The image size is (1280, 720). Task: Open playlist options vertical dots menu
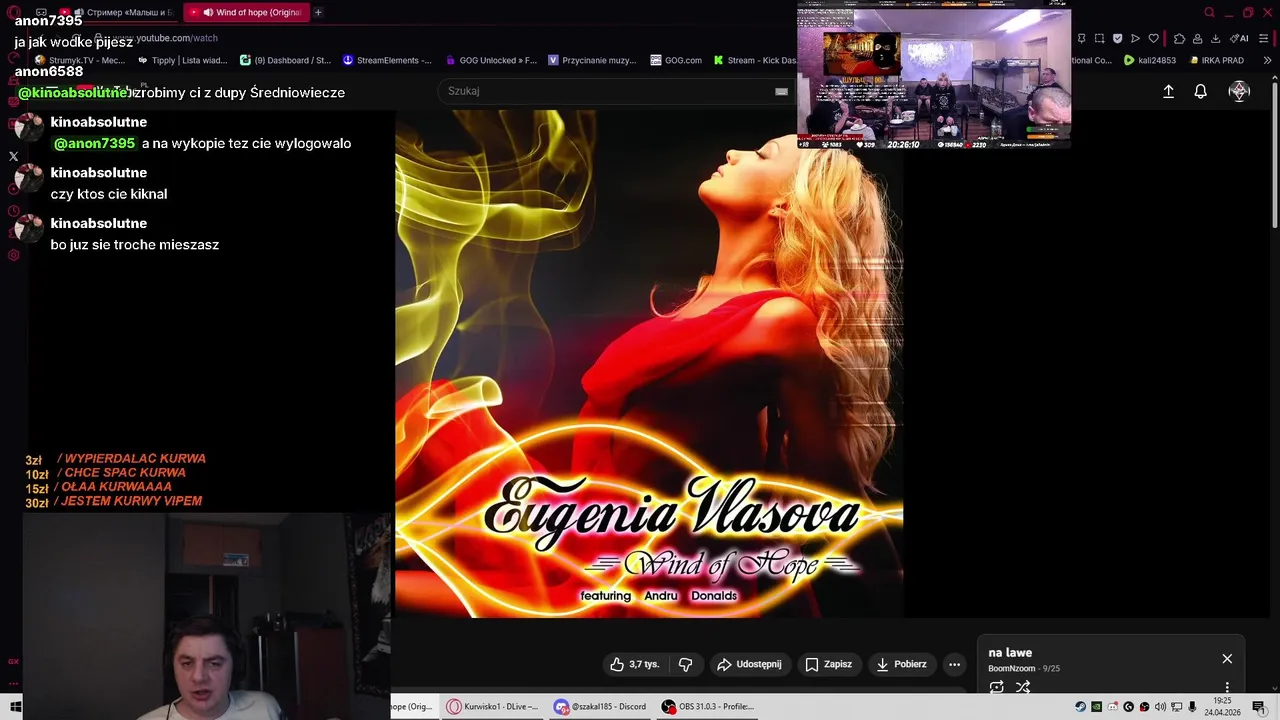tap(1227, 687)
